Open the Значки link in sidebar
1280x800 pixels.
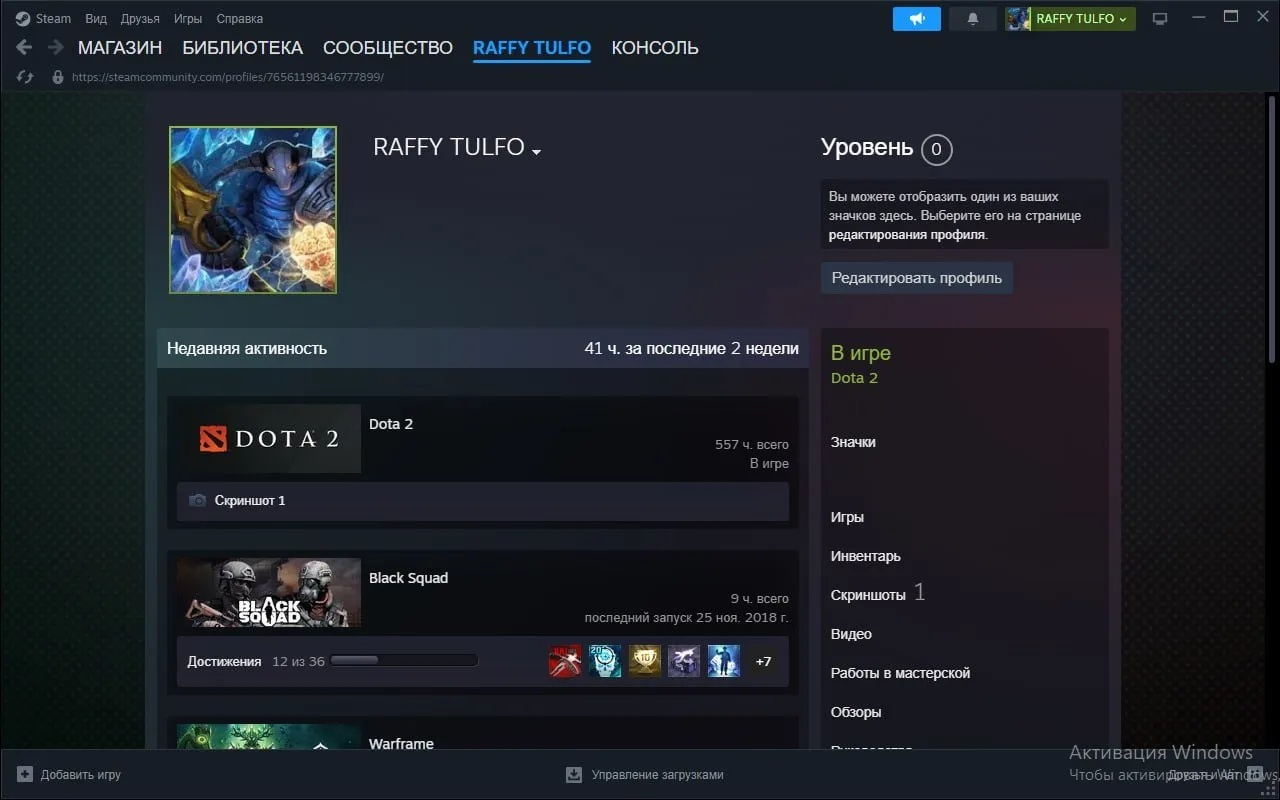pos(853,442)
